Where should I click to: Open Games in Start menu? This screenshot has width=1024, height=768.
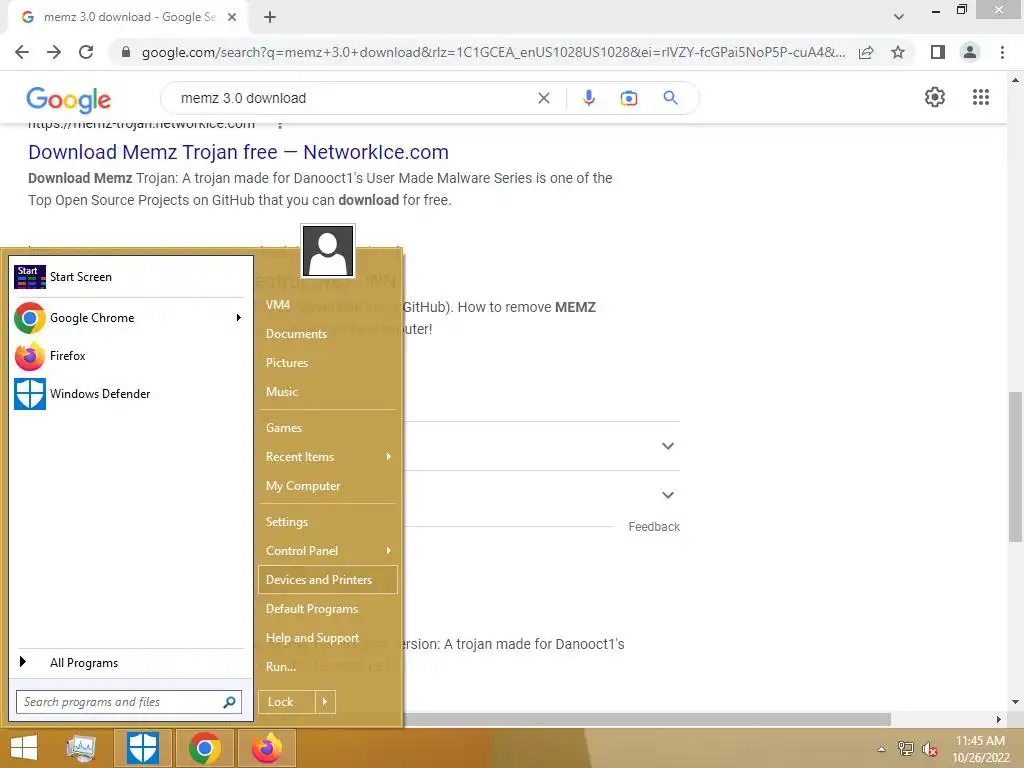coord(328,428)
